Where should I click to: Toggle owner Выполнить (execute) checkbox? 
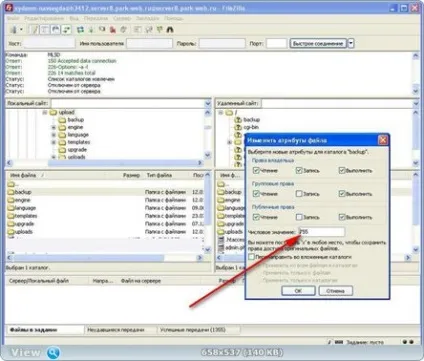coord(342,170)
